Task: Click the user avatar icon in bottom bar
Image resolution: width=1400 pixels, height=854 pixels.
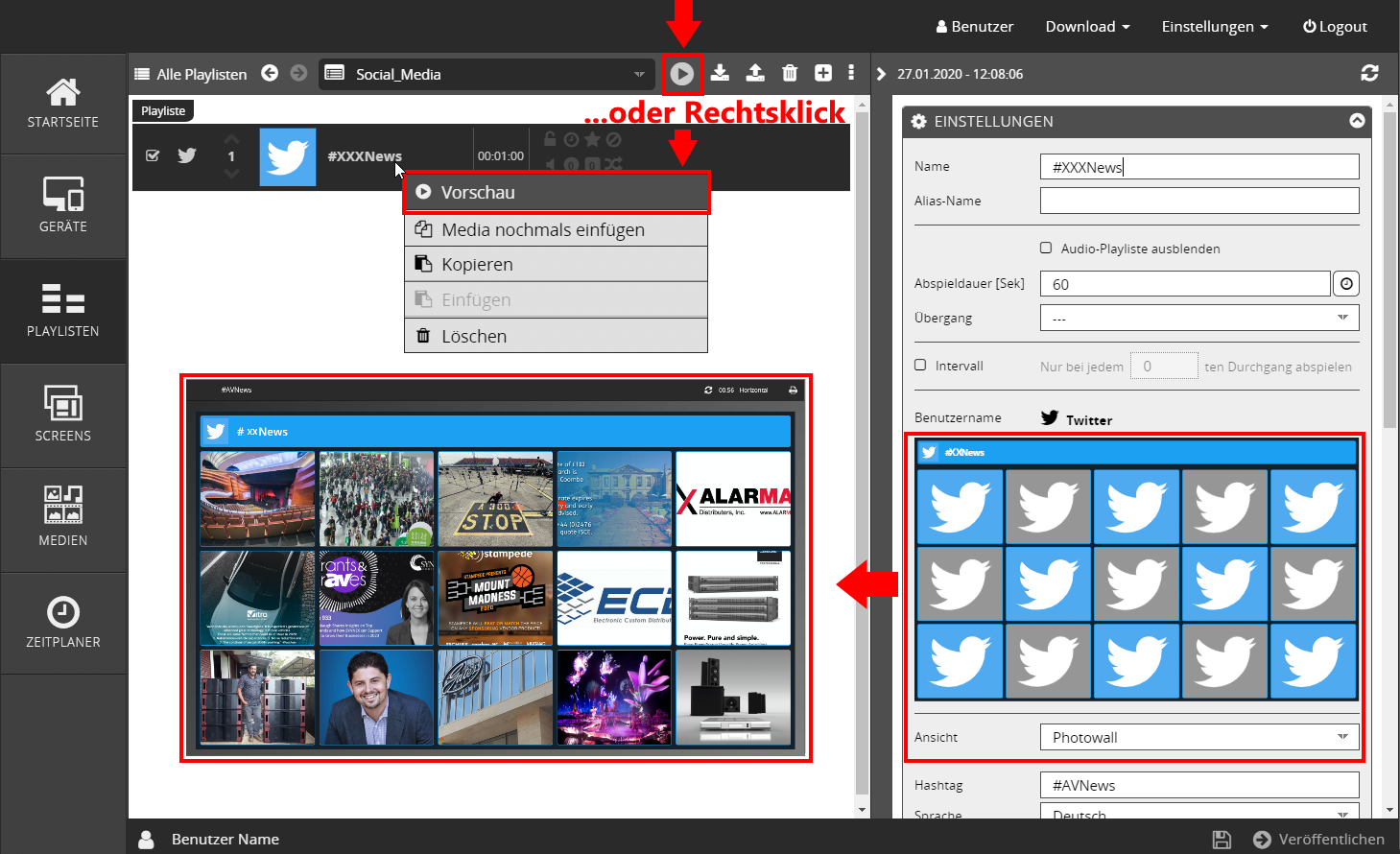Action: (x=146, y=840)
